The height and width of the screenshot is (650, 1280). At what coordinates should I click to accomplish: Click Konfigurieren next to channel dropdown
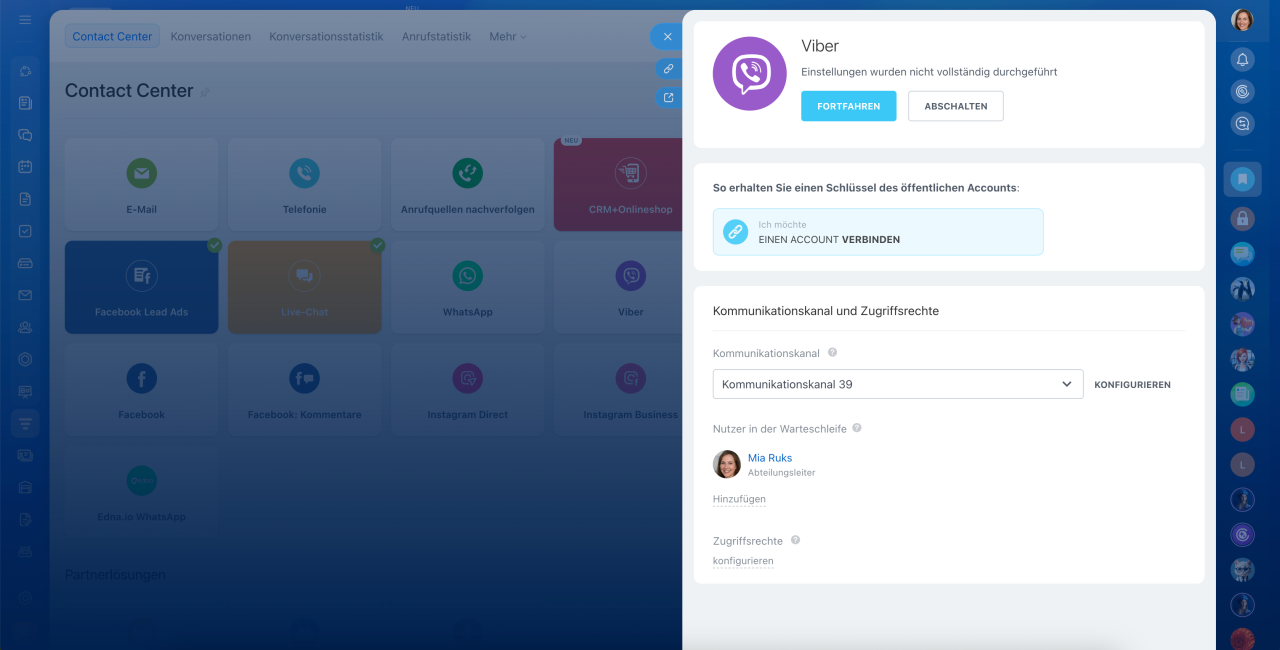[x=1132, y=385]
